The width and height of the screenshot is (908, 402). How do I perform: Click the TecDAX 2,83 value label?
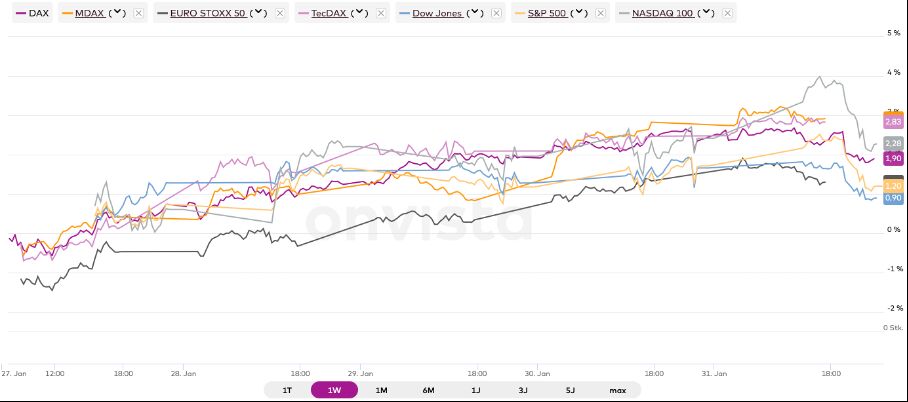(x=893, y=121)
